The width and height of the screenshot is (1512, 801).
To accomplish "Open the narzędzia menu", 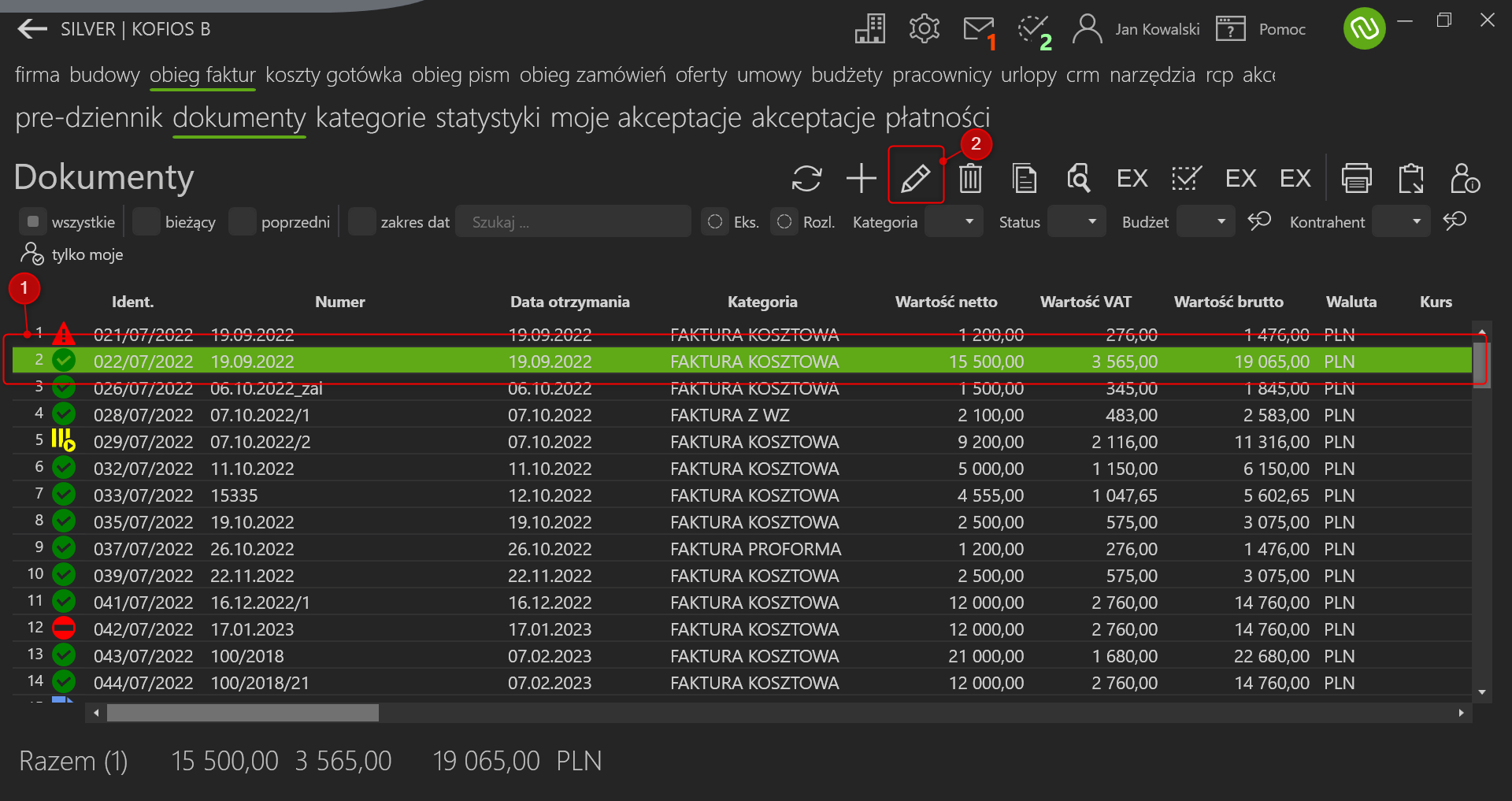I will coord(1152,75).
